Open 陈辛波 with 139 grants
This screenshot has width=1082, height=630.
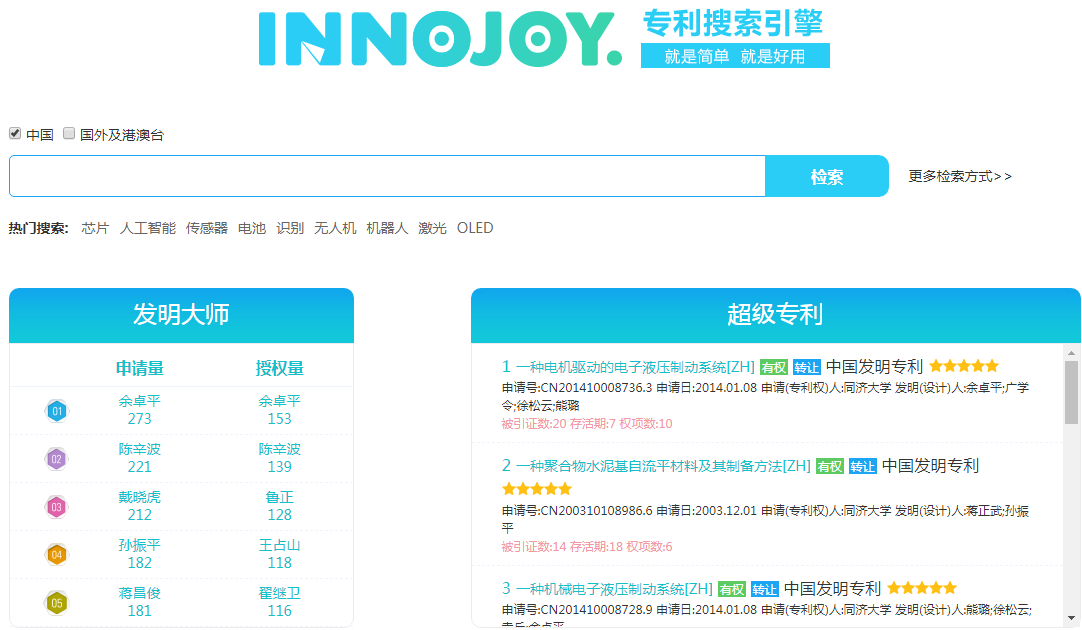tap(279, 458)
